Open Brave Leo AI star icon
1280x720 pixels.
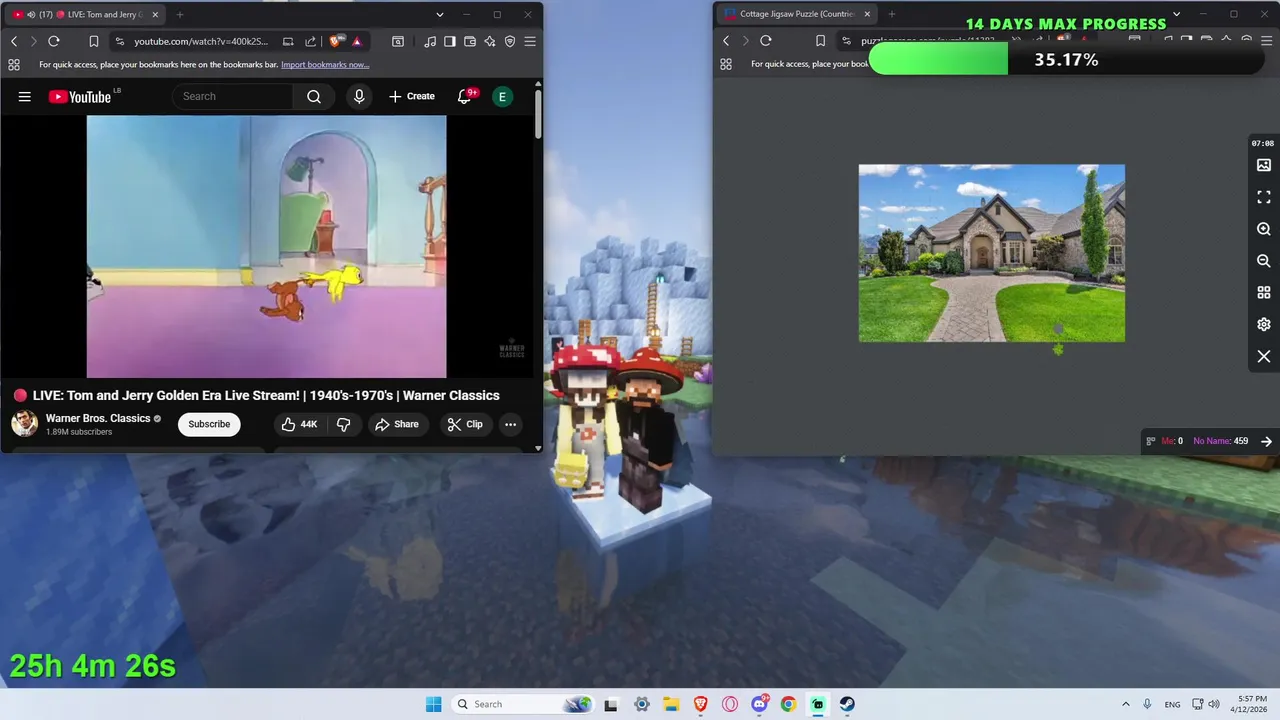490,41
